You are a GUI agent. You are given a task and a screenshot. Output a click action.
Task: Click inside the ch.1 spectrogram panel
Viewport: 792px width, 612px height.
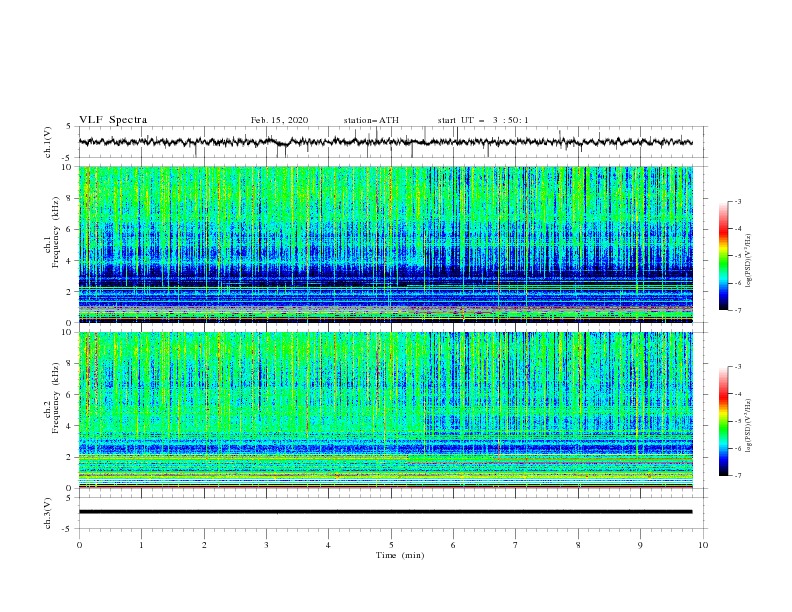[385, 244]
